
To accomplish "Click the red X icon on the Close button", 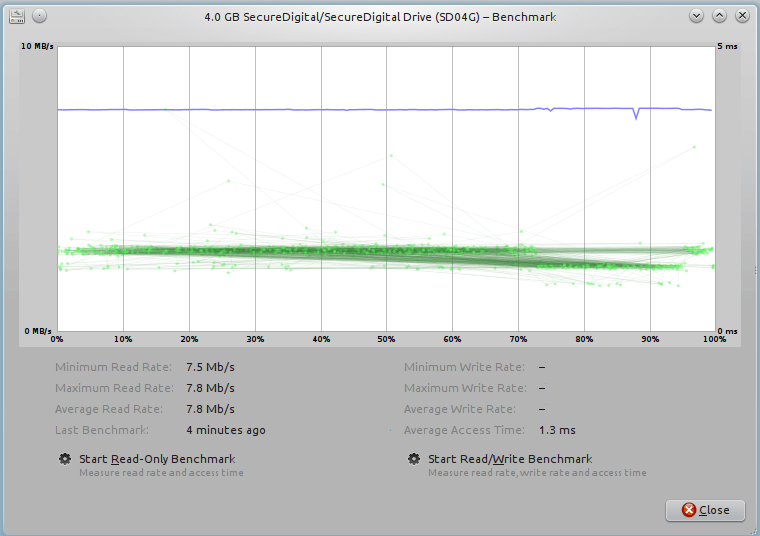I will [x=689, y=510].
